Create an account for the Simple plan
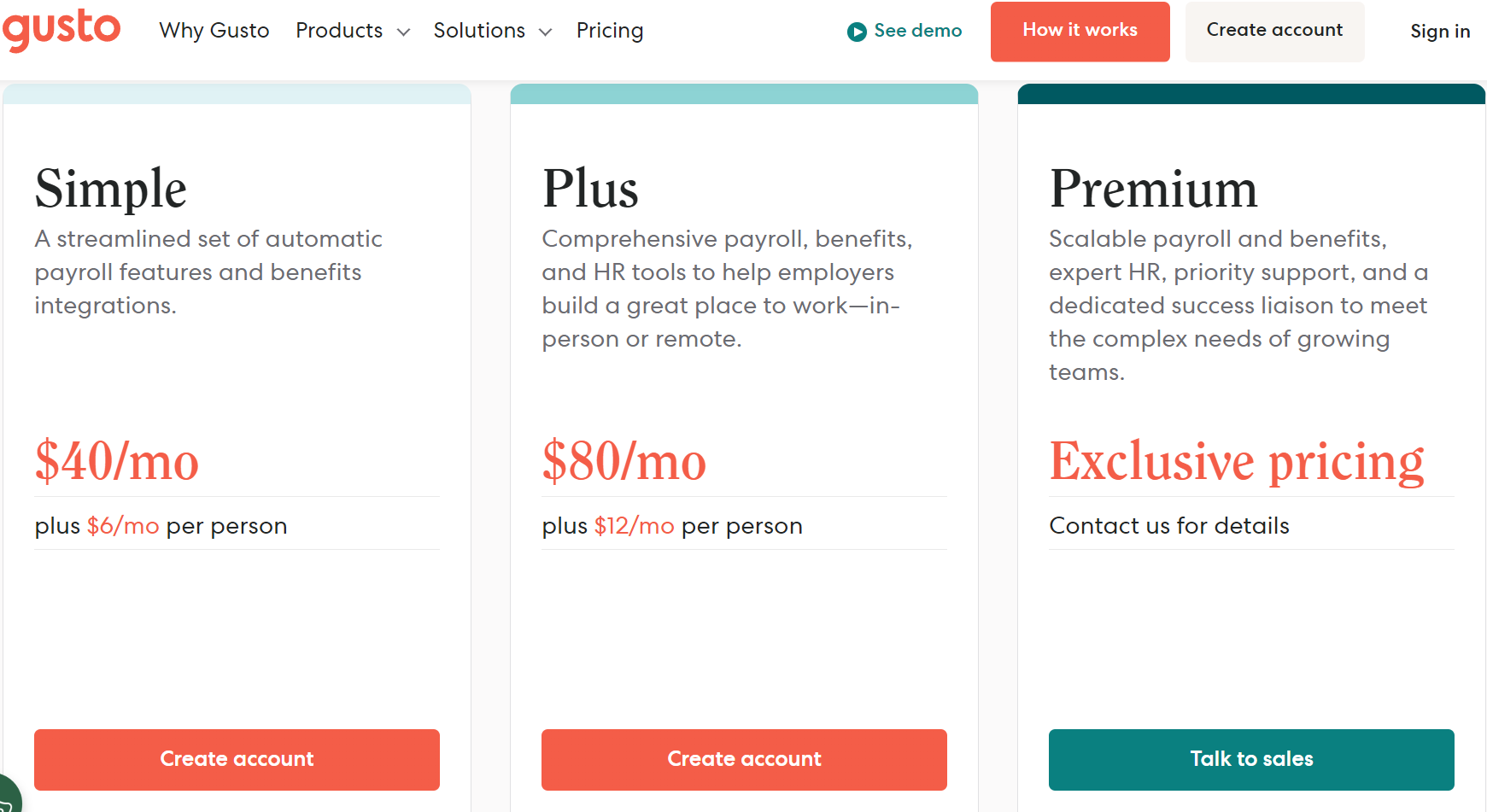The image size is (1487, 812). click(237, 759)
